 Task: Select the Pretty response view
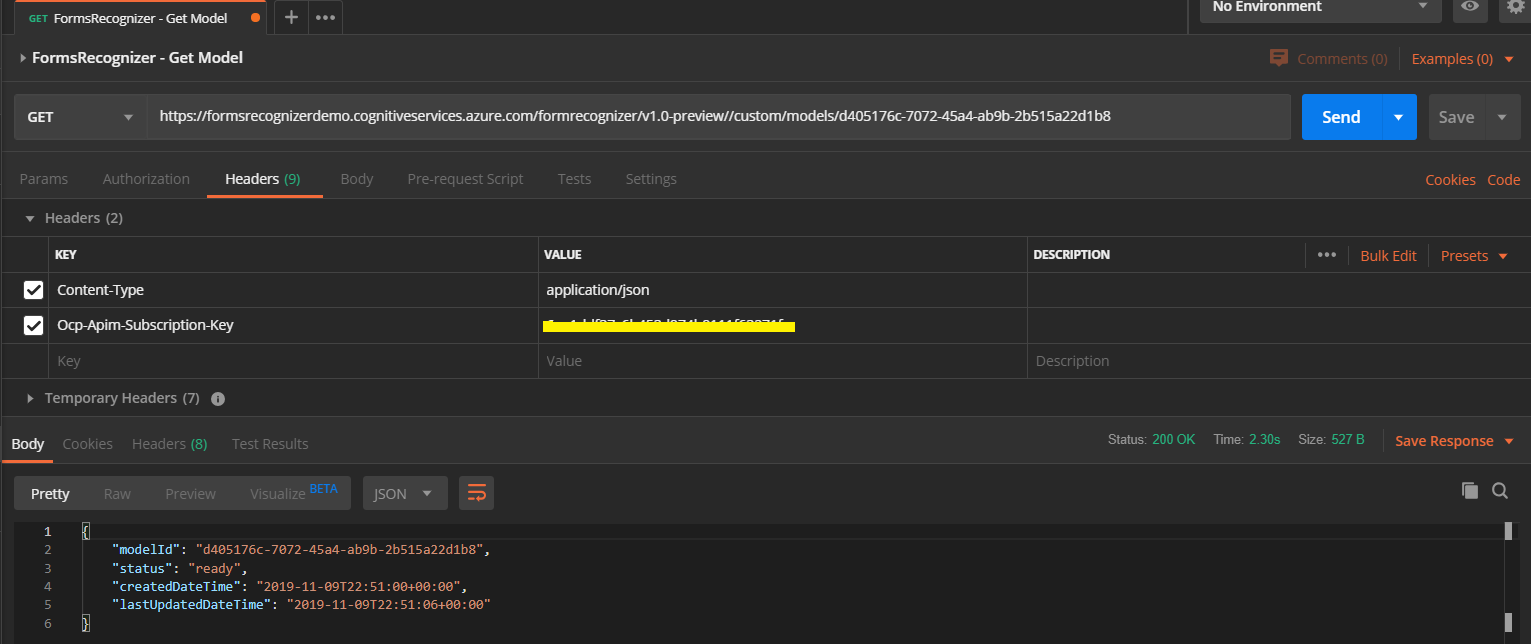click(x=50, y=493)
